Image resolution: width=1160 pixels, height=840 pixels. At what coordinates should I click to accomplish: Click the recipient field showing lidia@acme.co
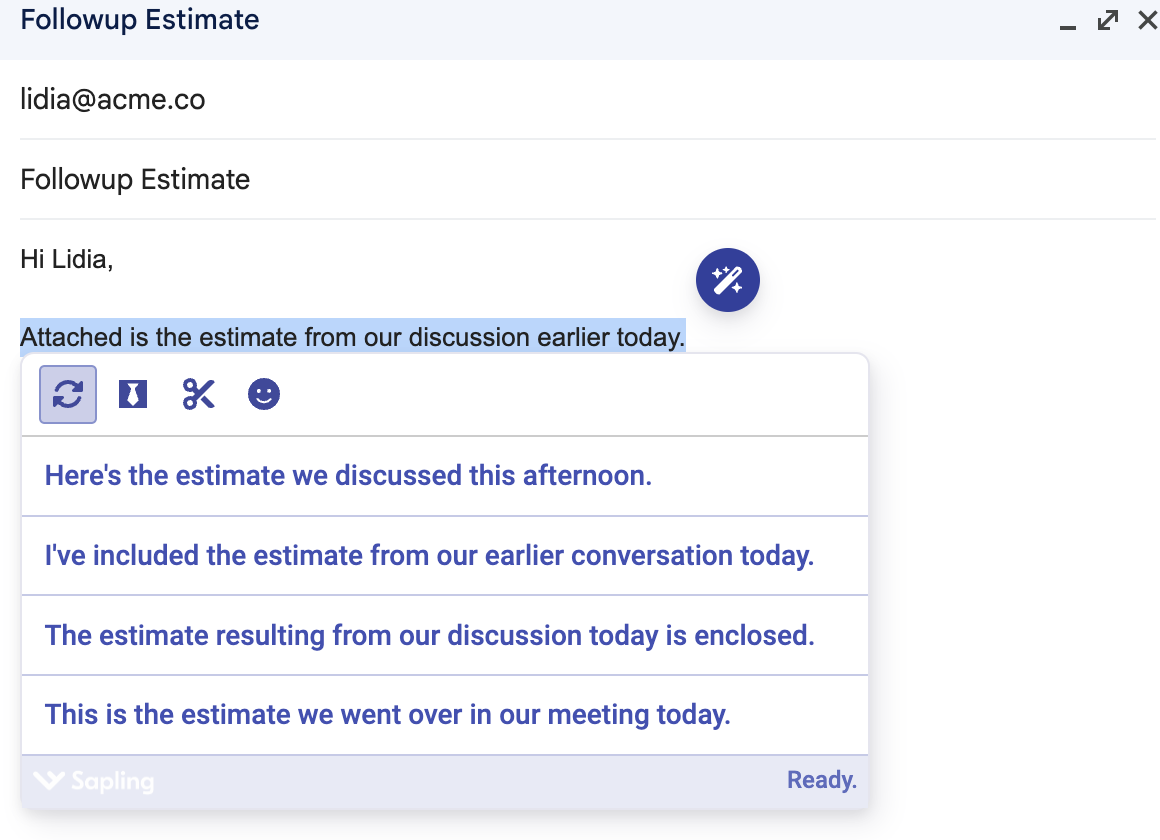[x=113, y=100]
